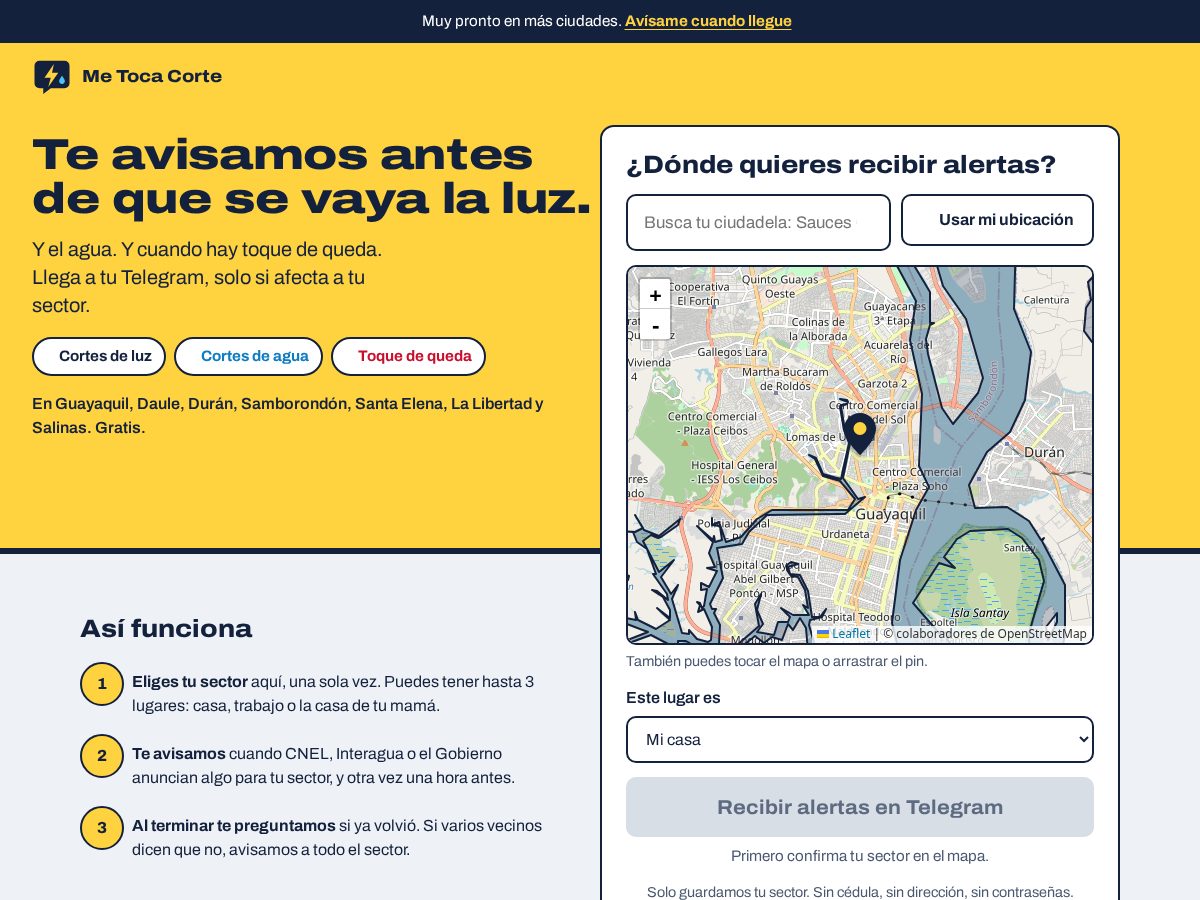Click 'Garzota 2' label on the map

[882, 383]
